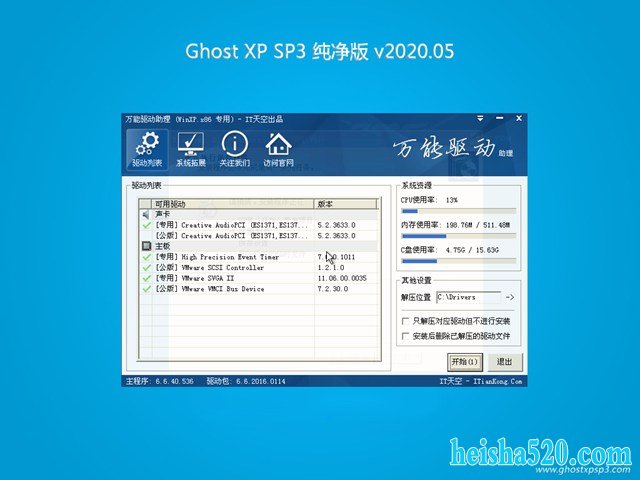Uncheck the High Precision Event Timer driver
Screen dimensions: 640x480
click(x=146, y=257)
